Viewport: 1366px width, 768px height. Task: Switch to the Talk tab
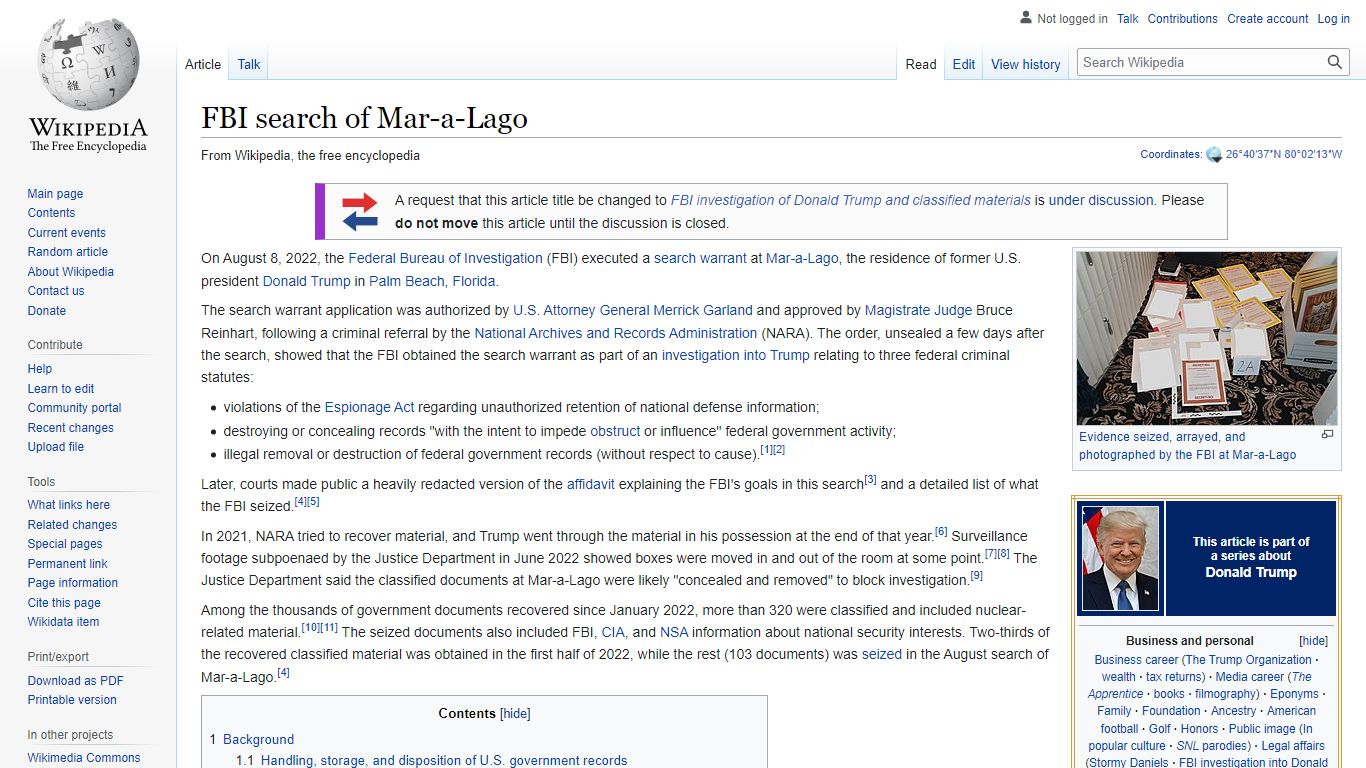[x=249, y=64]
